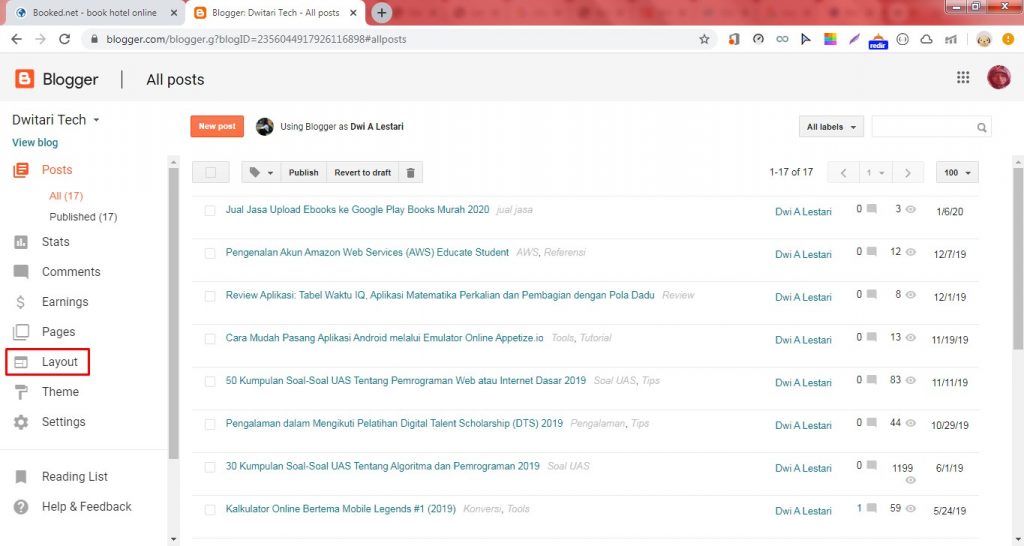The image size is (1024, 546).
Task: Click the Pages icon in sidebar
Action: (21, 332)
